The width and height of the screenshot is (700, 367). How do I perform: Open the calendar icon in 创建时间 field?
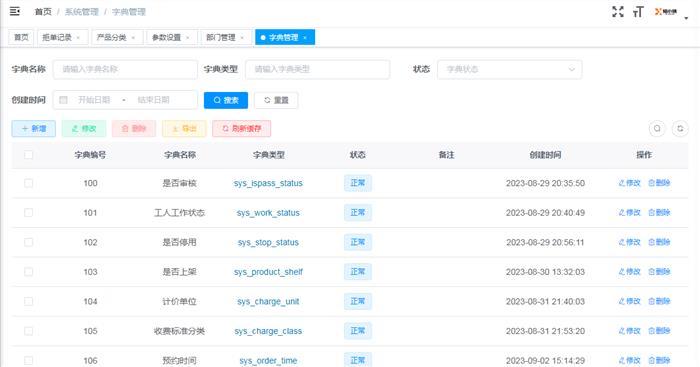click(x=63, y=100)
